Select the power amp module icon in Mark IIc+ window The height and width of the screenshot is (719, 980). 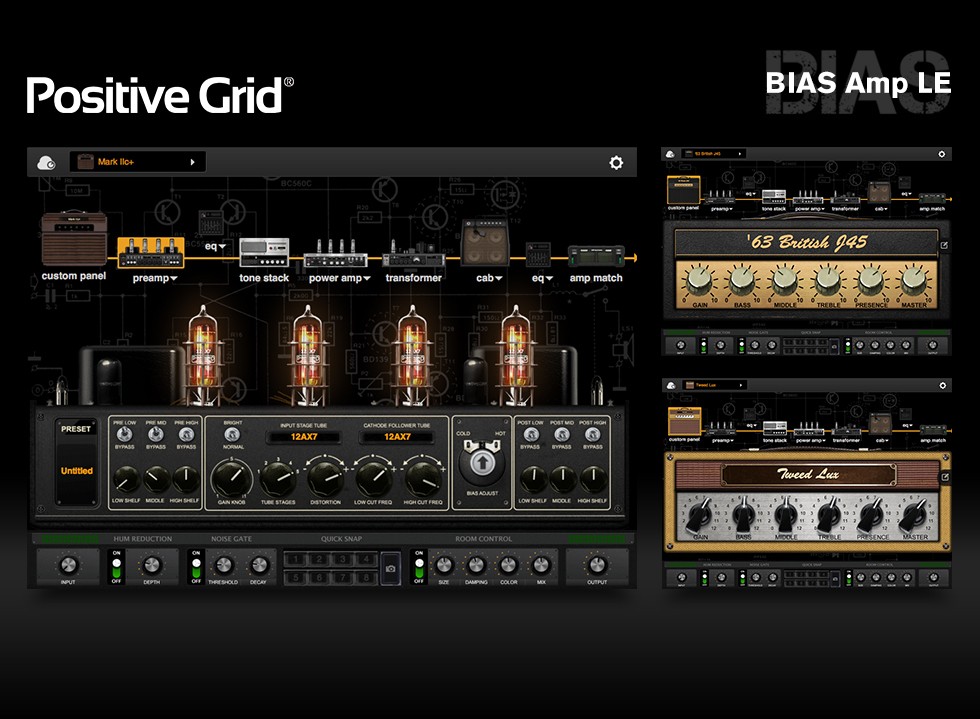[336, 253]
